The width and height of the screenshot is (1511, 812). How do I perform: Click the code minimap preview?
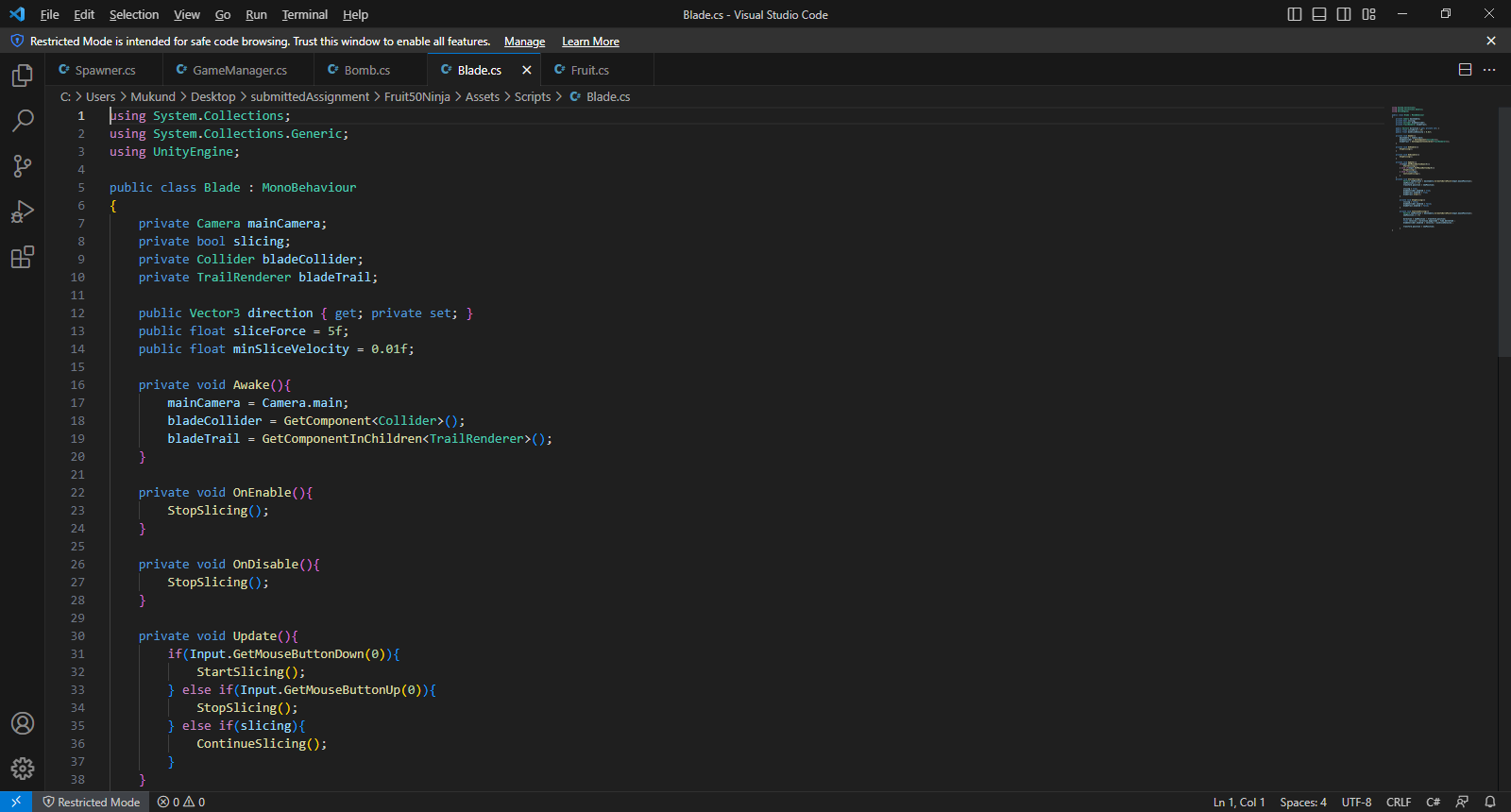point(1434,168)
